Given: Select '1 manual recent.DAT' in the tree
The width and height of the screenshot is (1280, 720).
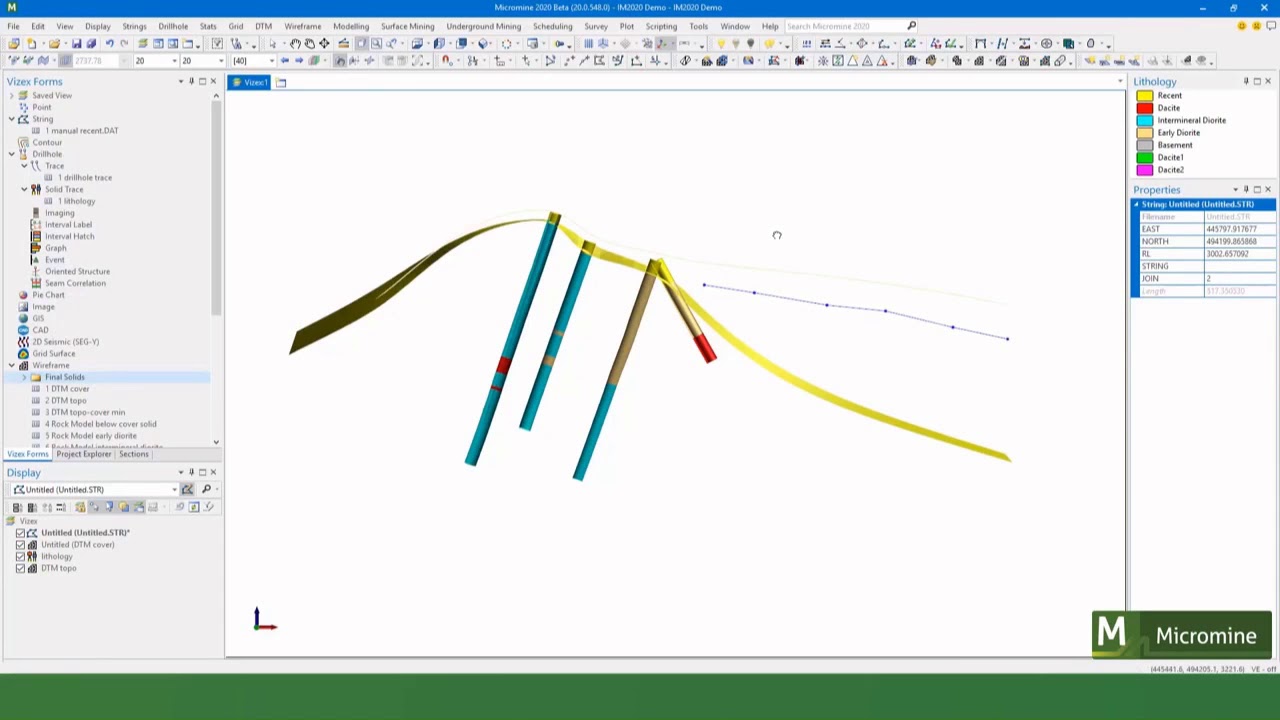Looking at the screenshot, I should (x=82, y=131).
